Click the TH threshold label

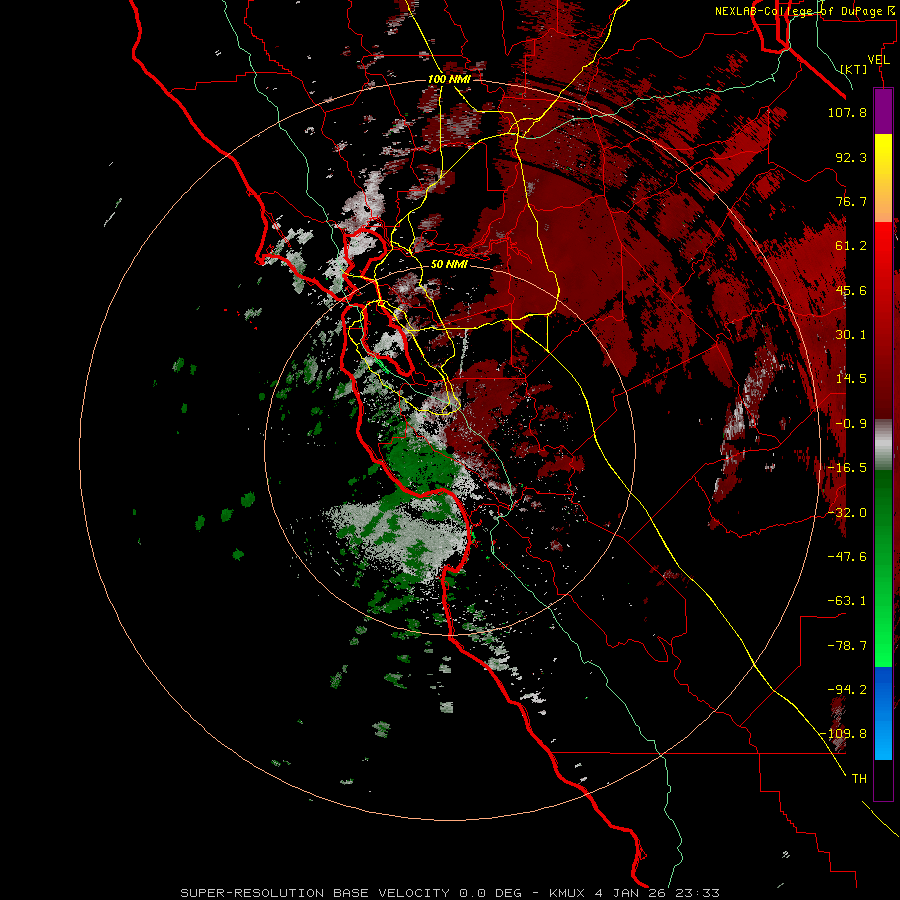click(859, 779)
